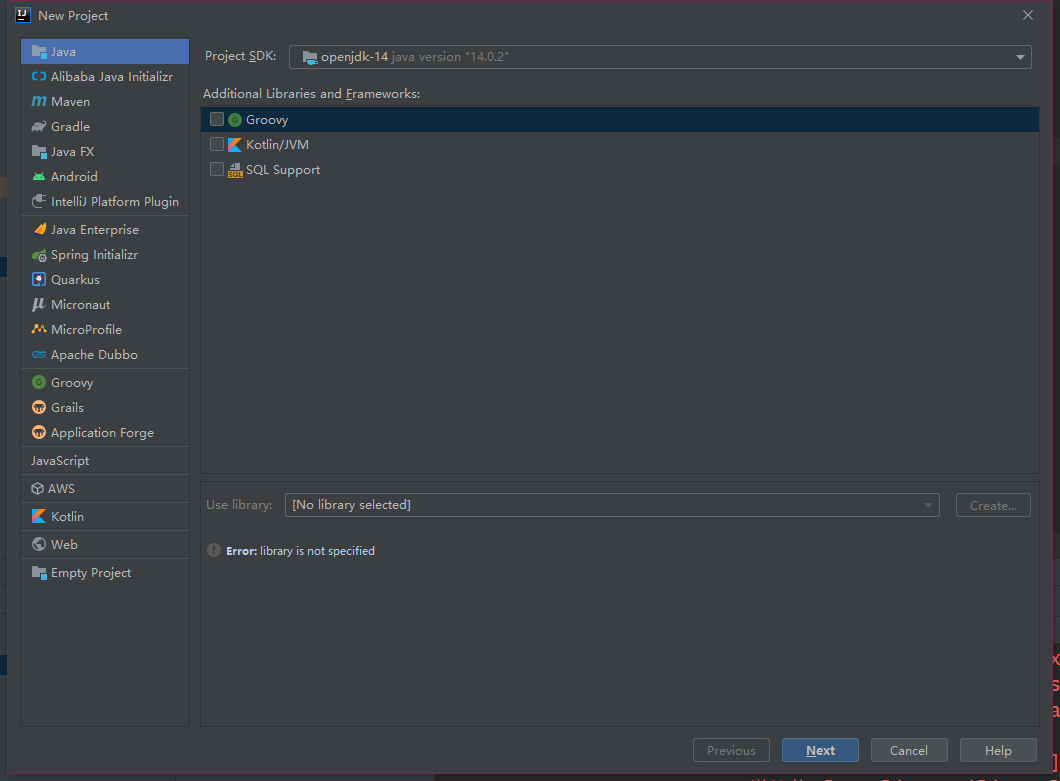Image resolution: width=1060 pixels, height=781 pixels.
Task: Click the Web globe icon
Action: 39,544
